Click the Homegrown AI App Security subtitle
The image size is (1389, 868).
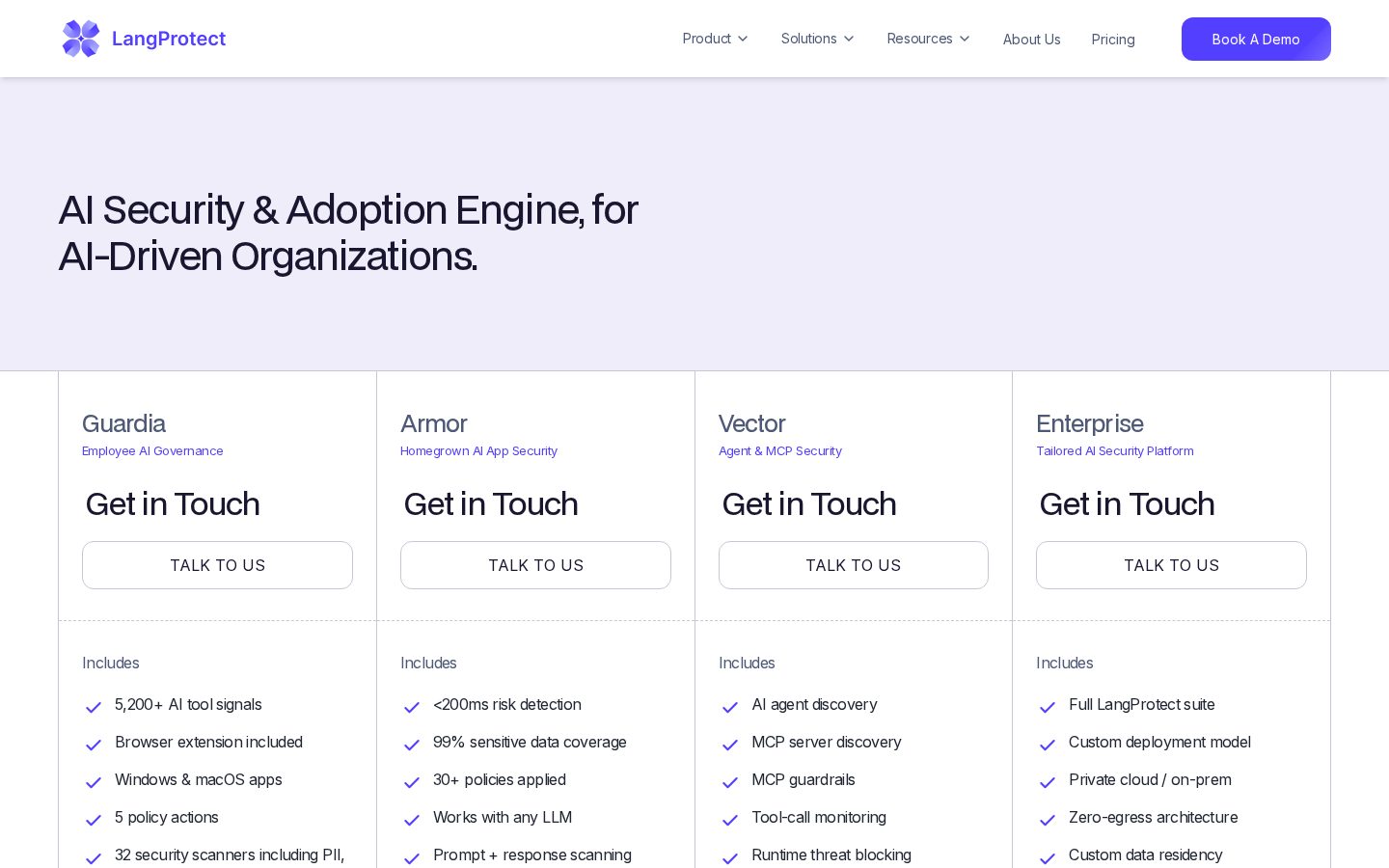(478, 450)
